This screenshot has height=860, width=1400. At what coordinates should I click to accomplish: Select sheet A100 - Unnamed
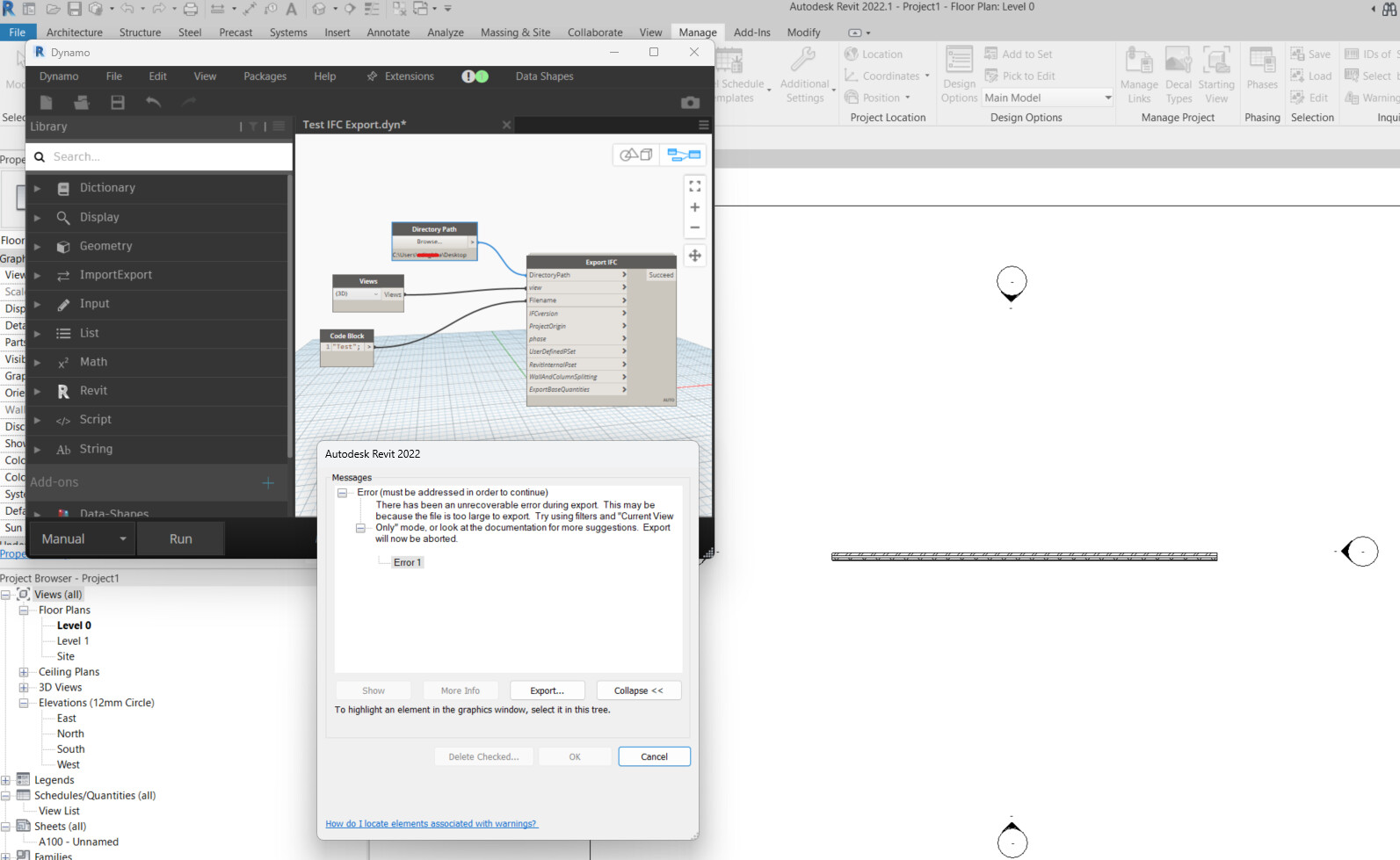pyautogui.click(x=78, y=842)
